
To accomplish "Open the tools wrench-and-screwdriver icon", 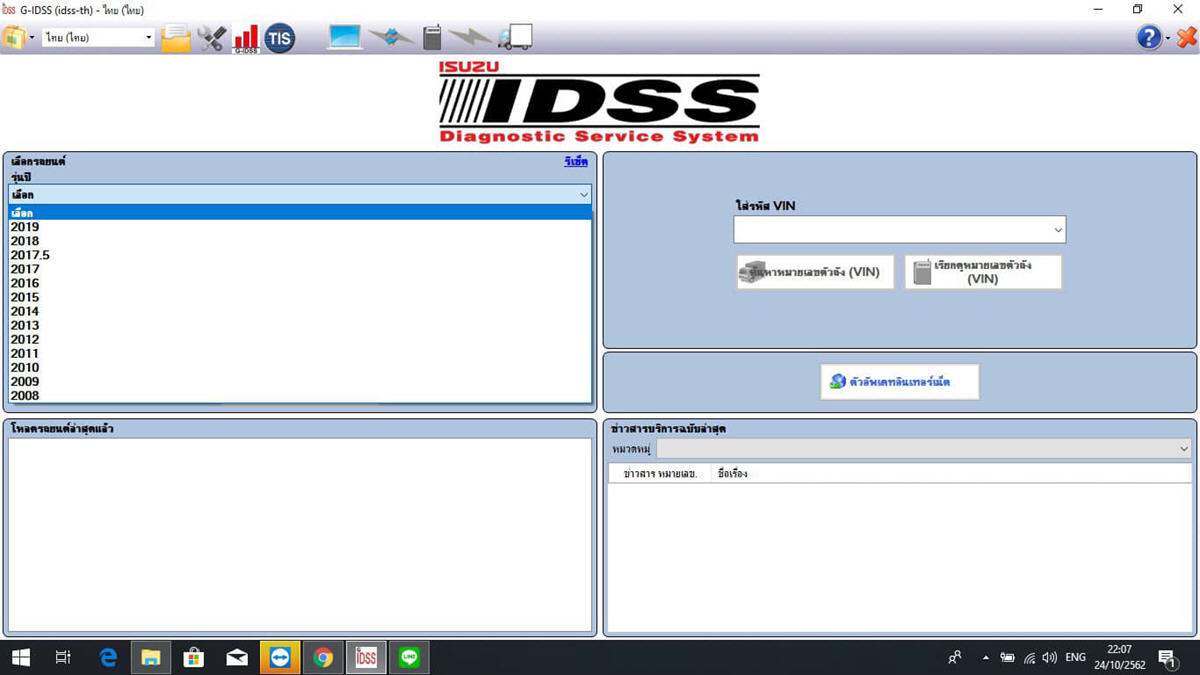I will [x=212, y=38].
